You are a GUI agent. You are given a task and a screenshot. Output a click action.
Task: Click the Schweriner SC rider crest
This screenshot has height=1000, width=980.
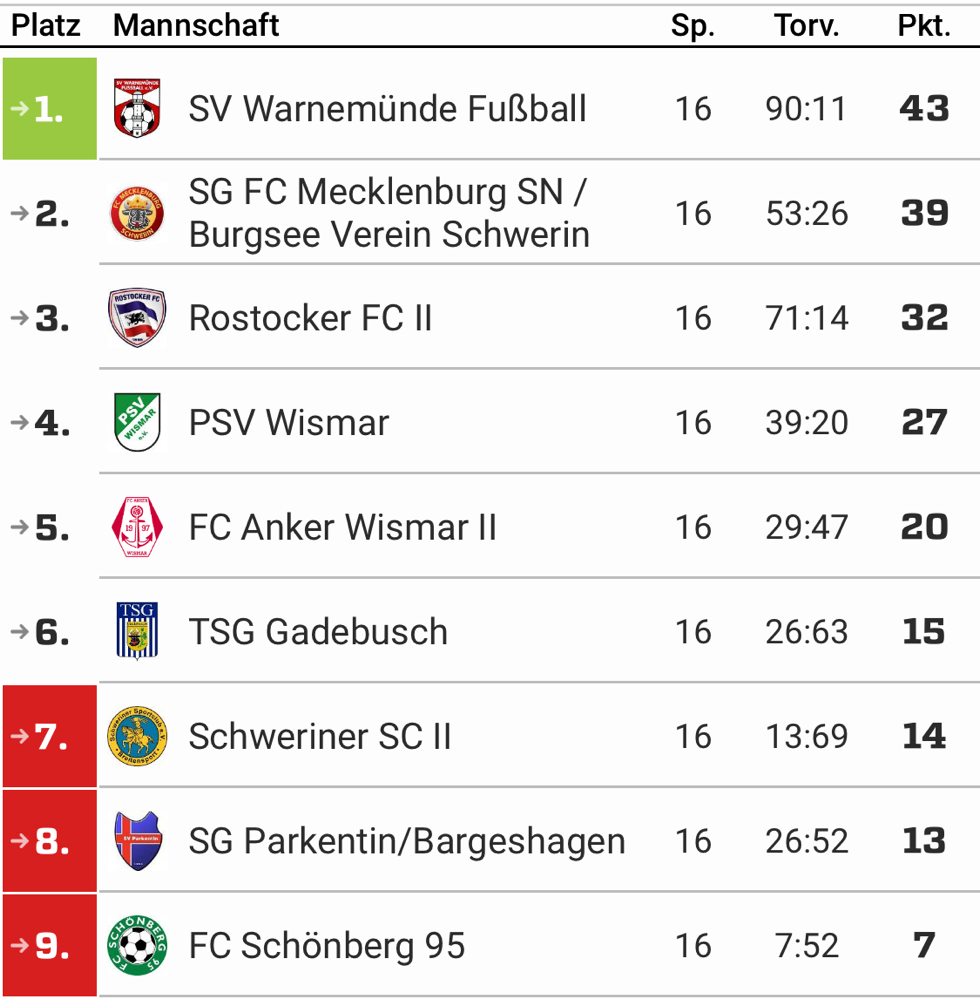[x=137, y=736]
